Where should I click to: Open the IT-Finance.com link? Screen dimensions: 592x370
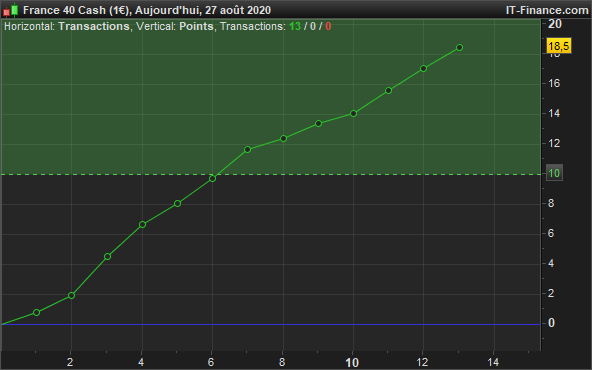(x=547, y=10)
